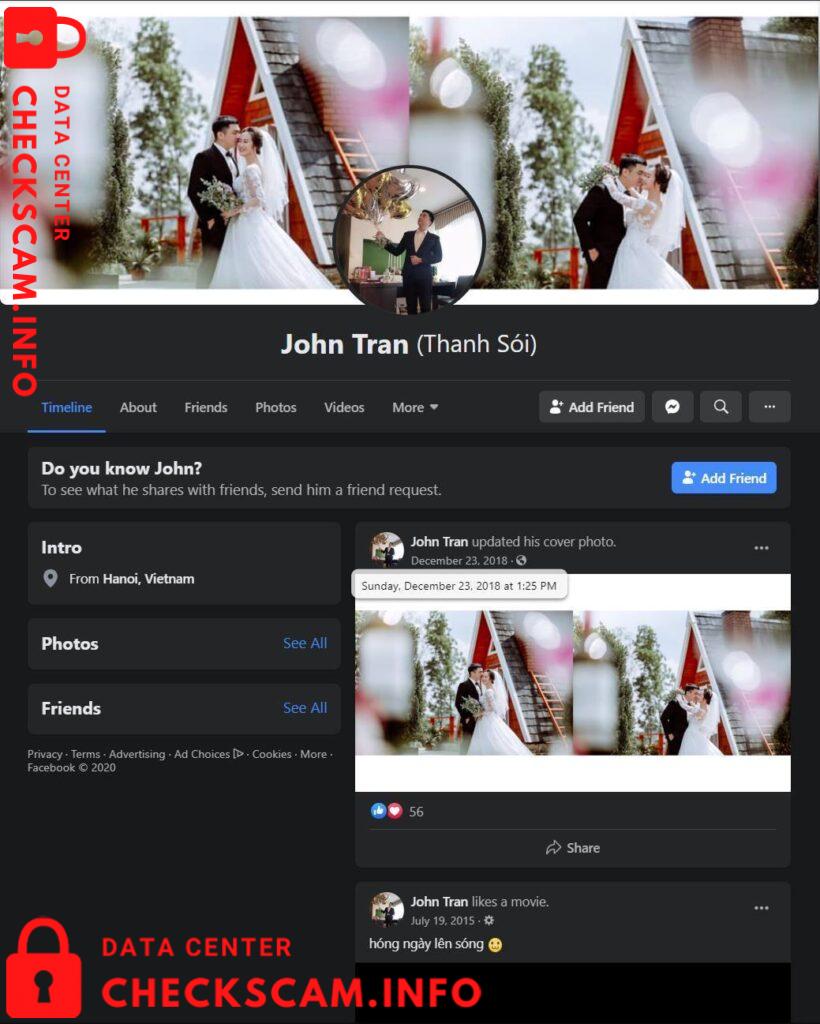Click the profile name John Tran (Thanh Sói)
The image size is (820, 1024).
409,344
